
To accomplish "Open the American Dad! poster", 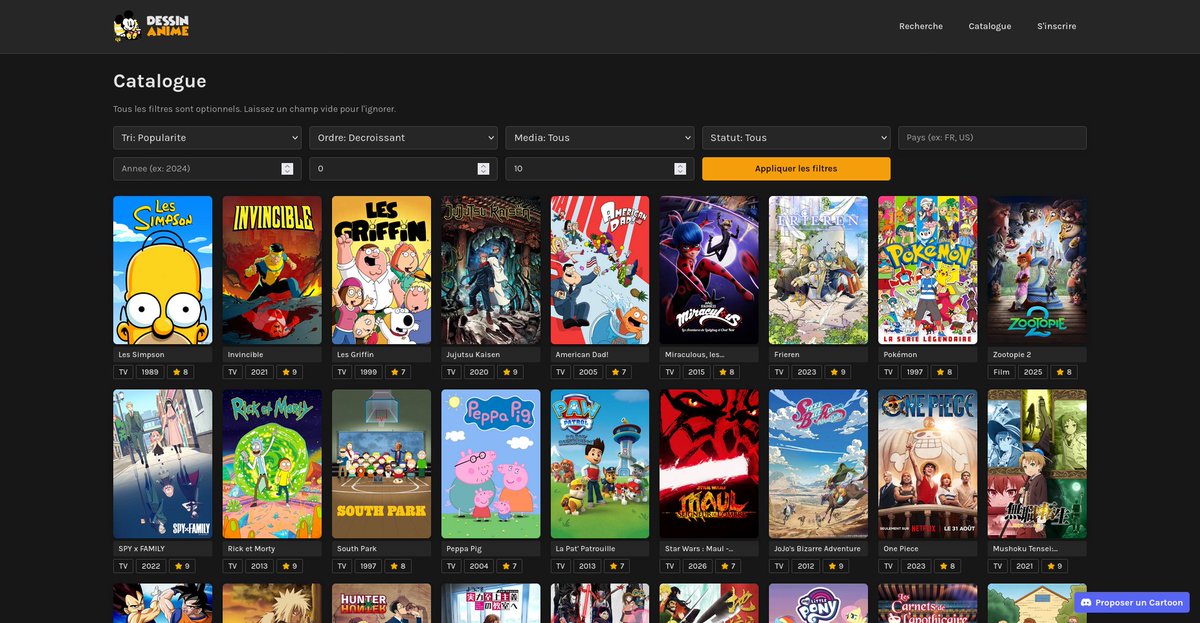I will 600,270.
